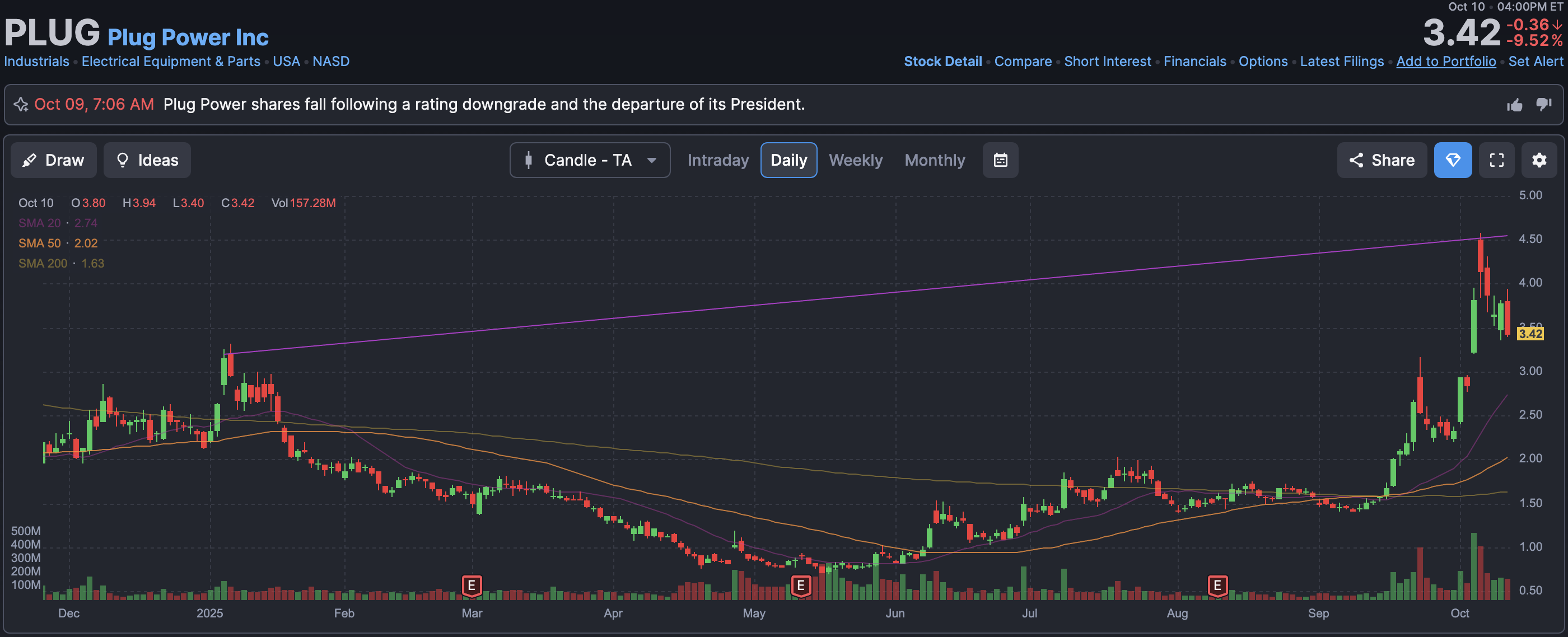
Task: Click the thumbs up icon on news
Action: (x=1514, y=105)
